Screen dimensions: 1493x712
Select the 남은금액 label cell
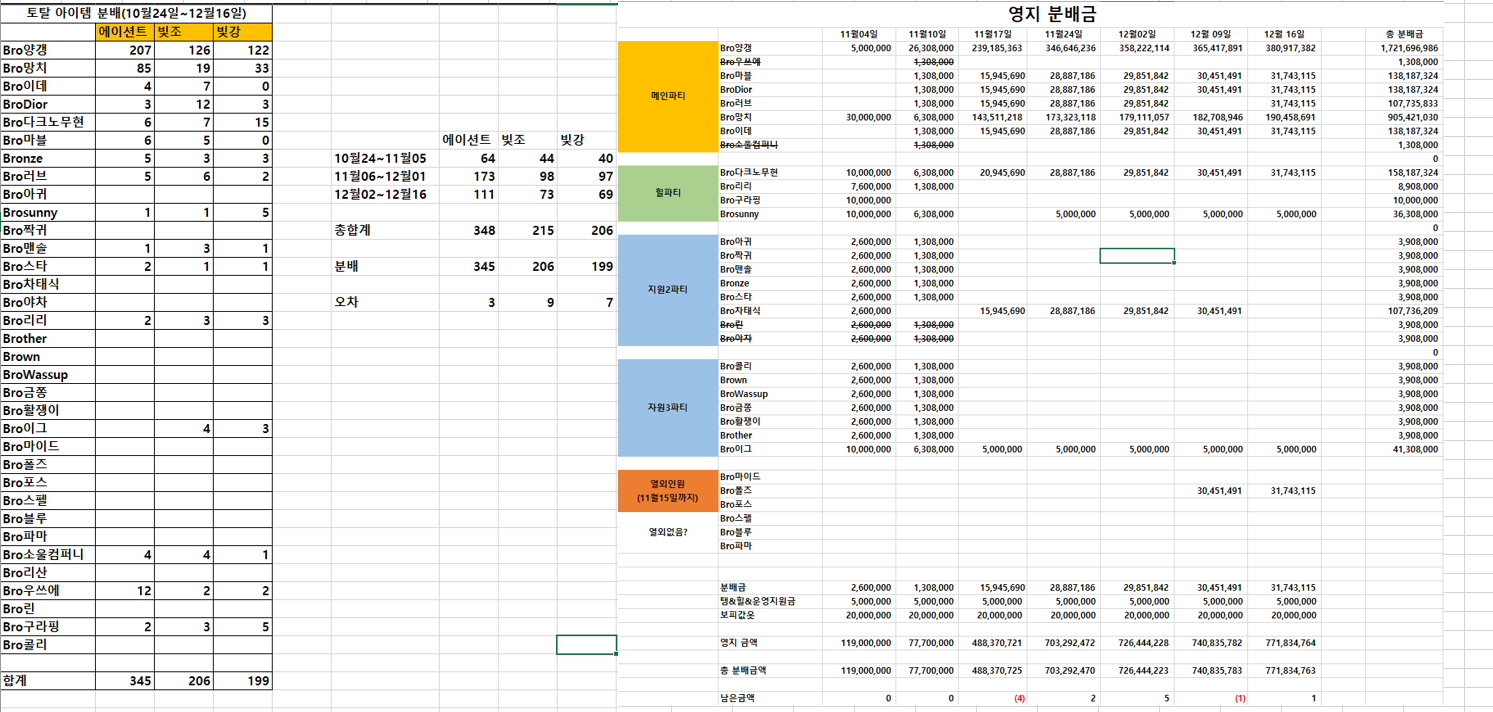click(740, 699)
